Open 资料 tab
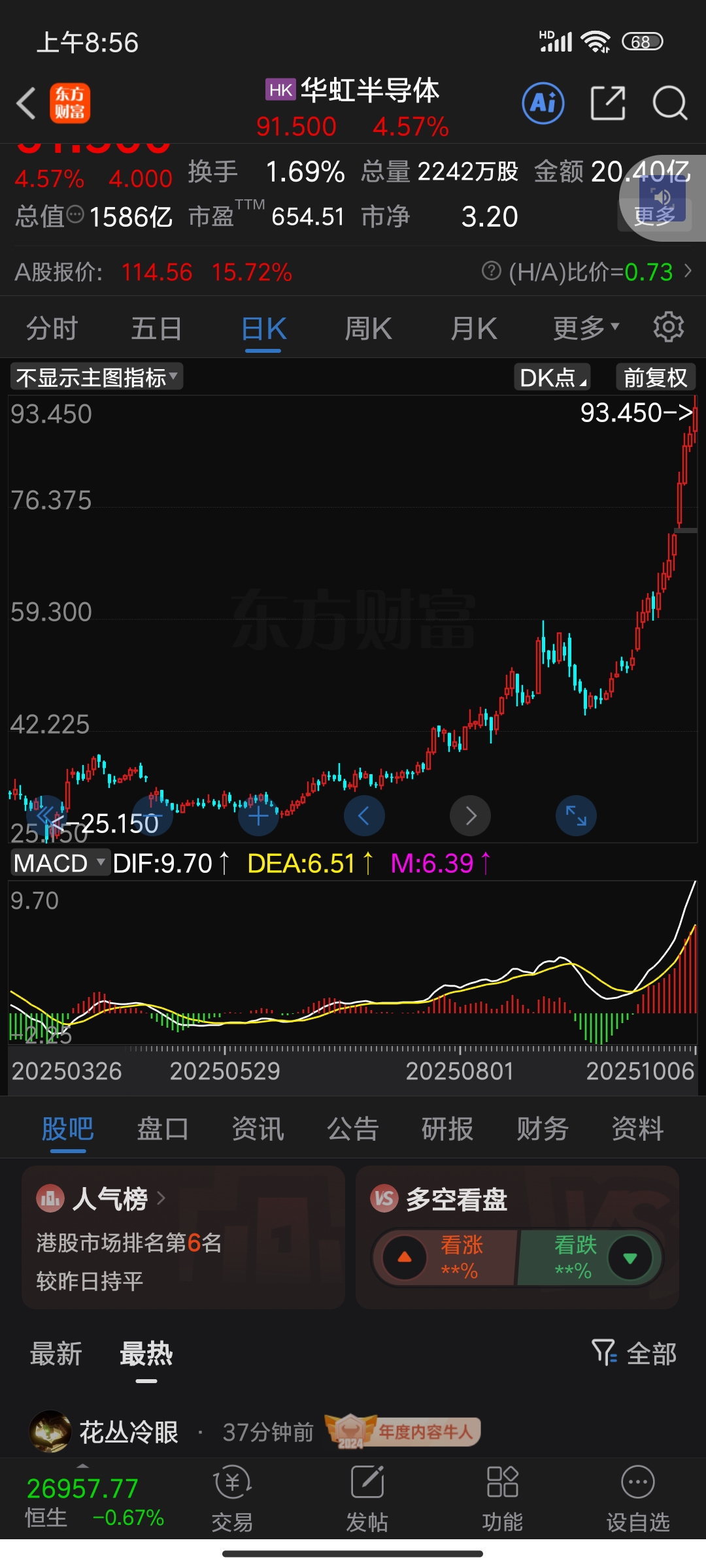Viewport: 706px width, 1568px height. point(638,1128)
